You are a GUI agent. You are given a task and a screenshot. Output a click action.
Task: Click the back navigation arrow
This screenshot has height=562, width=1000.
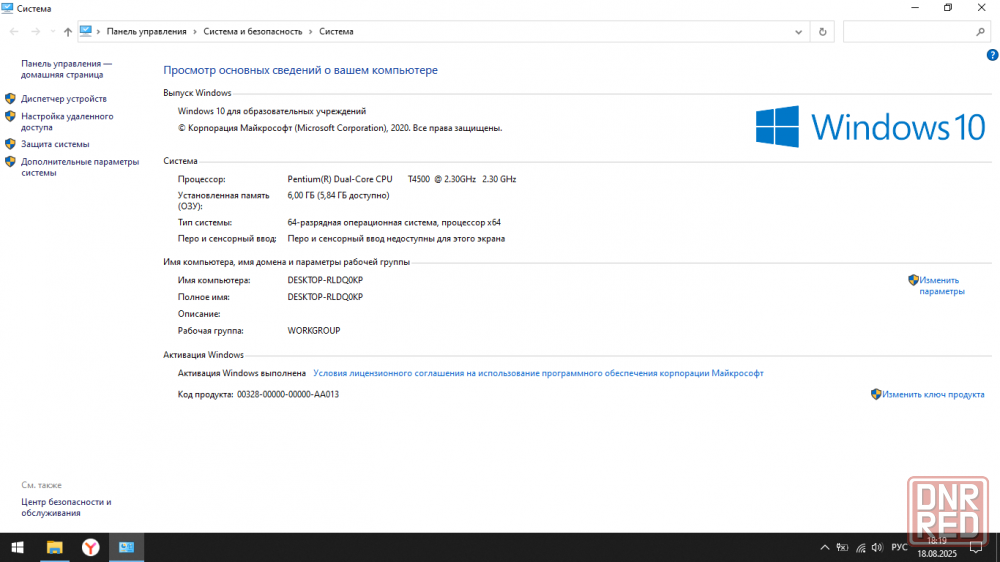pos(14,31)
